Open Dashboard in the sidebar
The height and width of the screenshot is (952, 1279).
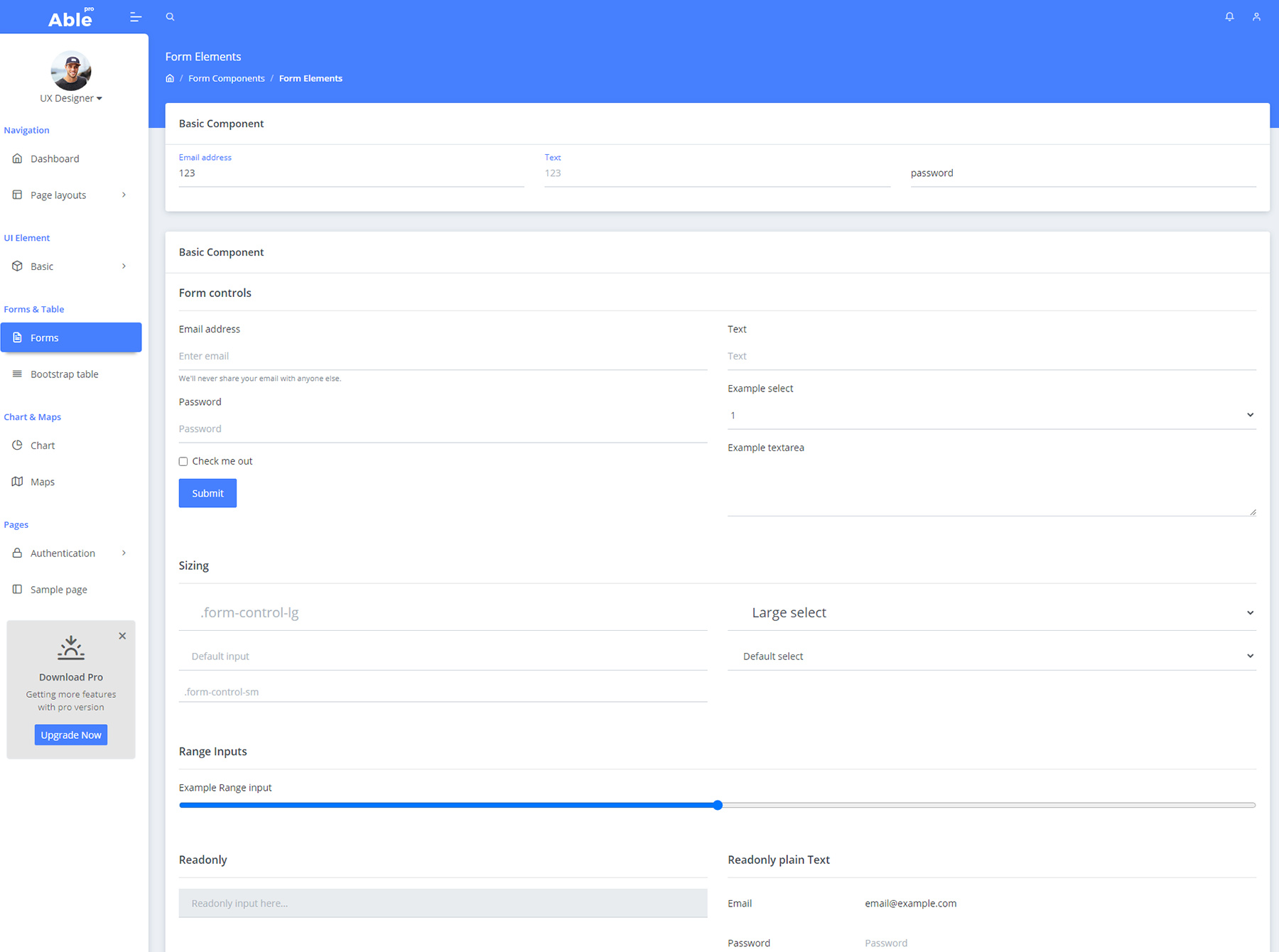click(x=55, y=158)
